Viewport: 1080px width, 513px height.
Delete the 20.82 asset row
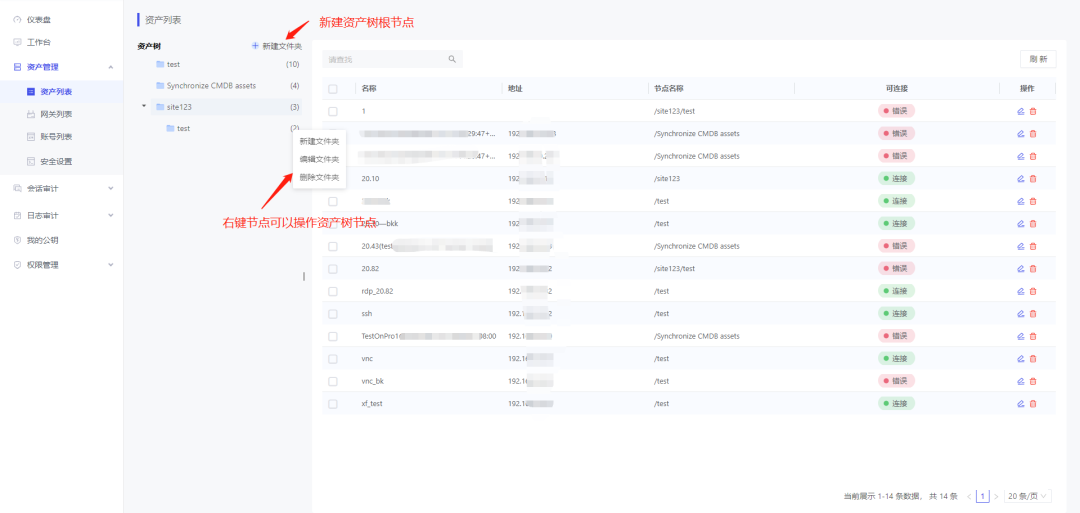1032,269
